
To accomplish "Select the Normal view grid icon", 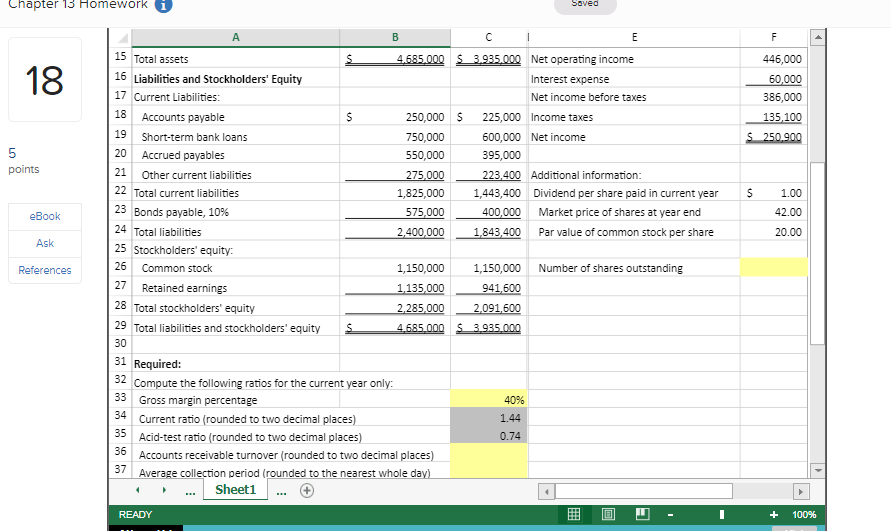I will pyautogui.click(x=574, y=515).
